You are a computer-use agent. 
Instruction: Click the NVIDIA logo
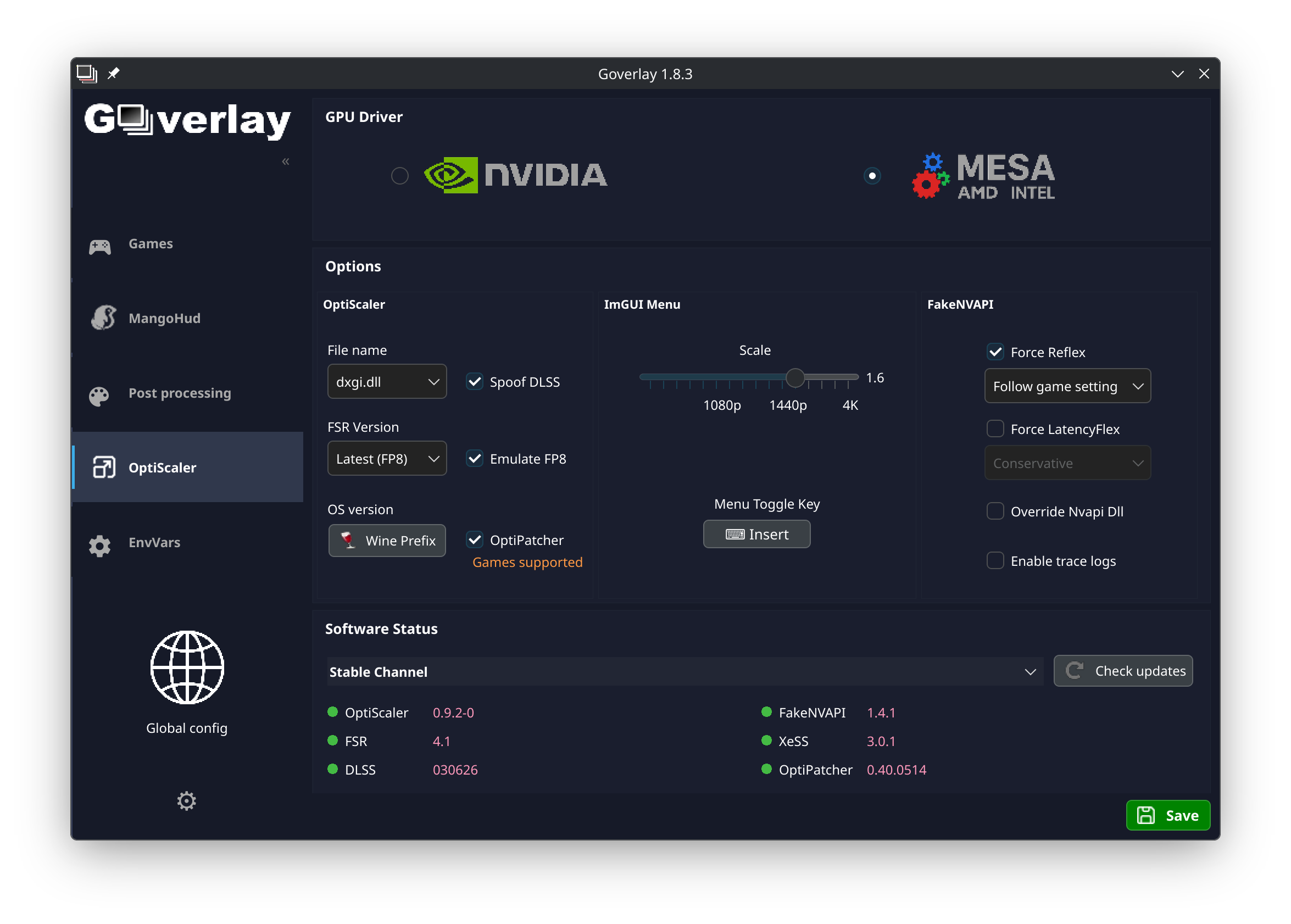pyautogui.click(x=515, y=175)
